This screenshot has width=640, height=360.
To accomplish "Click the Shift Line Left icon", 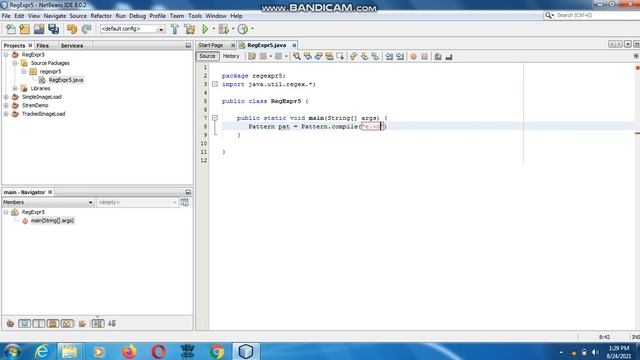I will click(x=389, y=56).
